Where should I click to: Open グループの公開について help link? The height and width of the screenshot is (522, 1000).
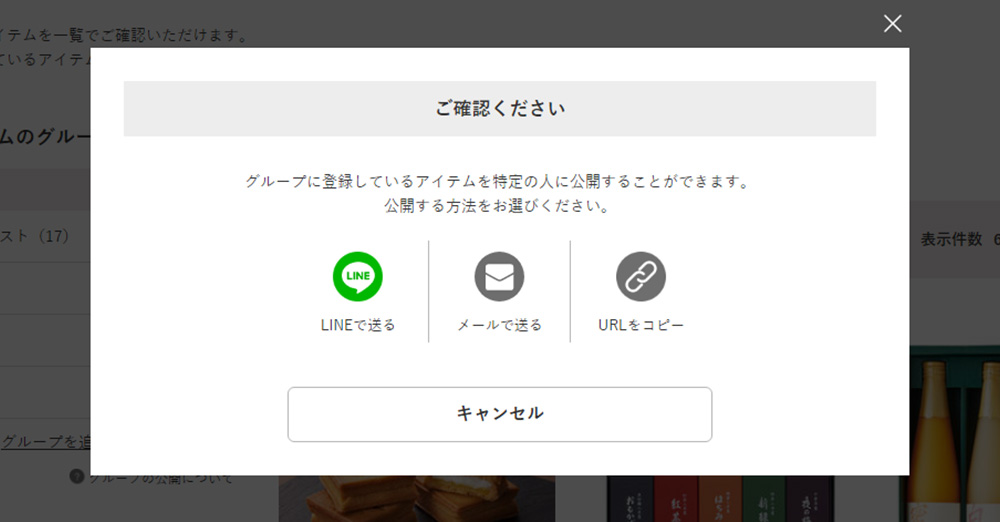161,477
